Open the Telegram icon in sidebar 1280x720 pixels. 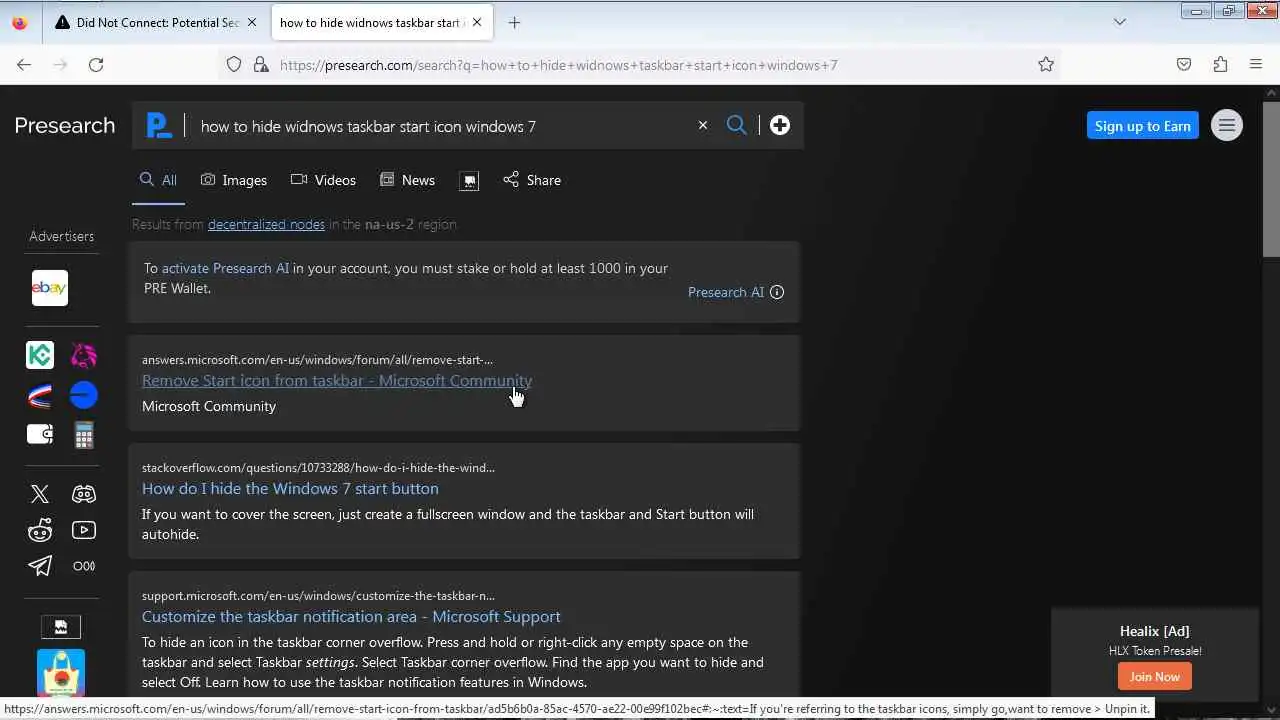[40, 566]
